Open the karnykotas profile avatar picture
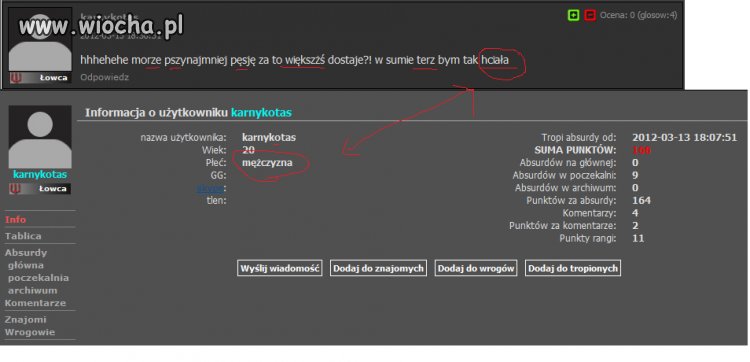 40,137
